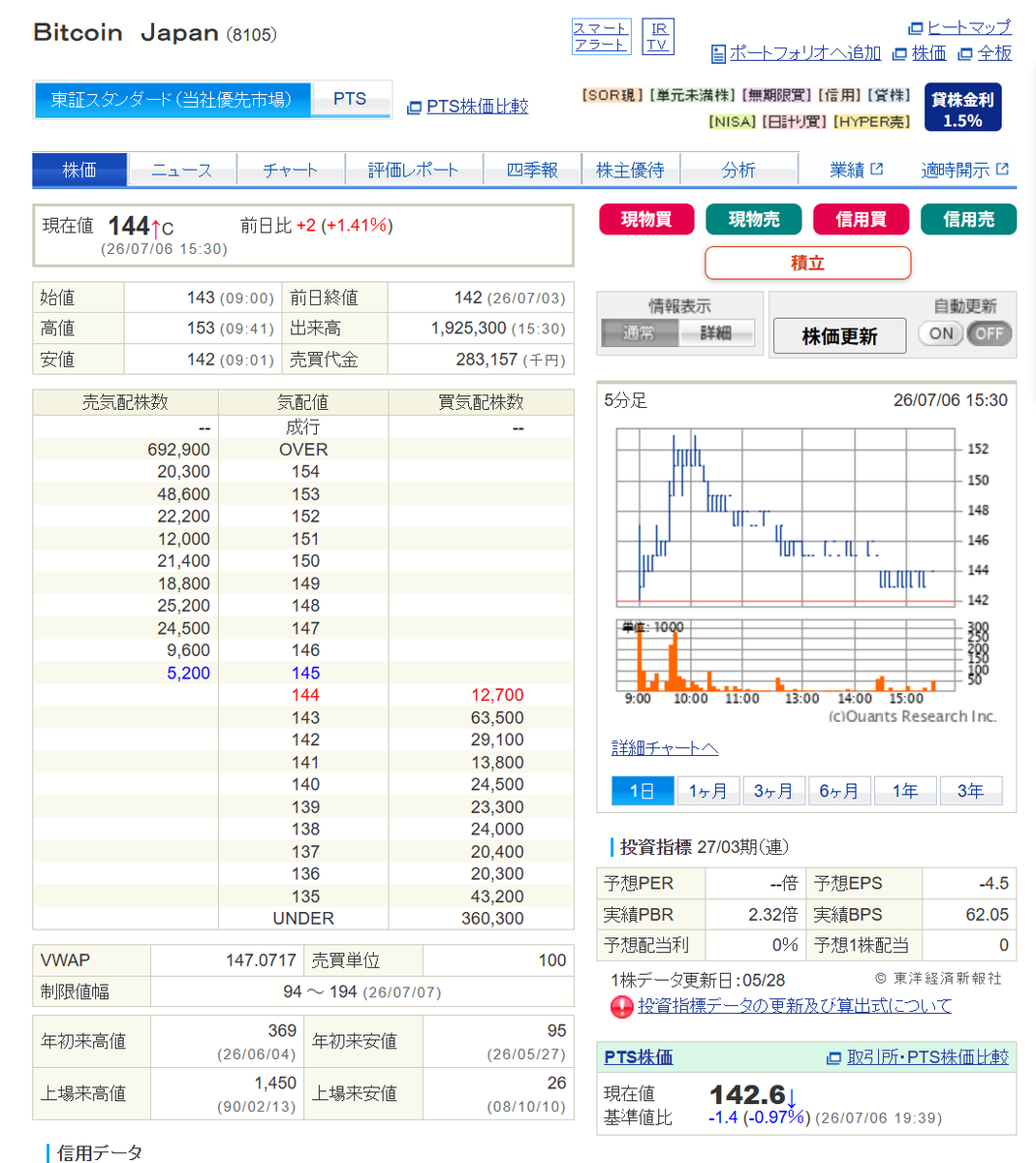
Task: Click the 出来高 value 1,925,300
Action: pos(468,329)
